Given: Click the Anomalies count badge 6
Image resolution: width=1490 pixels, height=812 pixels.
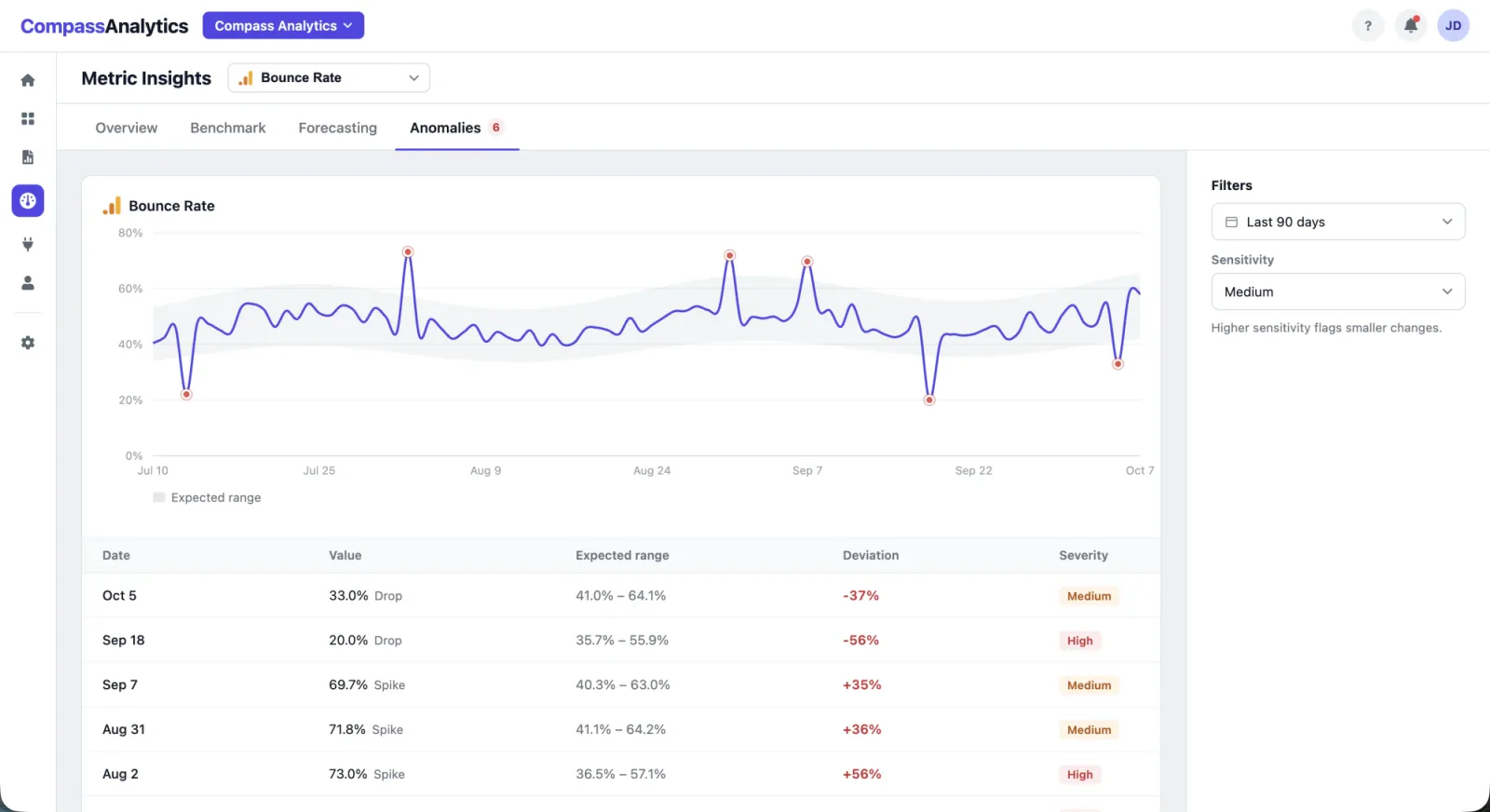Looking at the screenshot, I should 496,128.
